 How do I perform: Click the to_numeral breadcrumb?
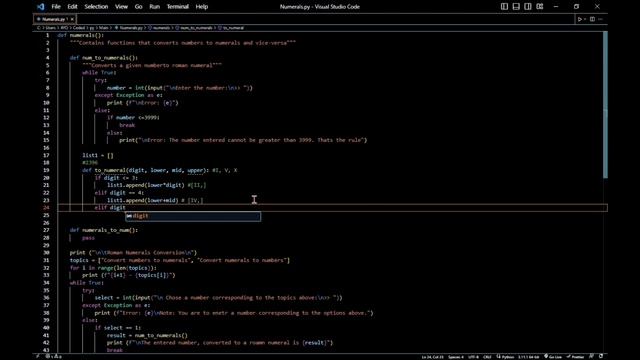click(x=231, y=28)
